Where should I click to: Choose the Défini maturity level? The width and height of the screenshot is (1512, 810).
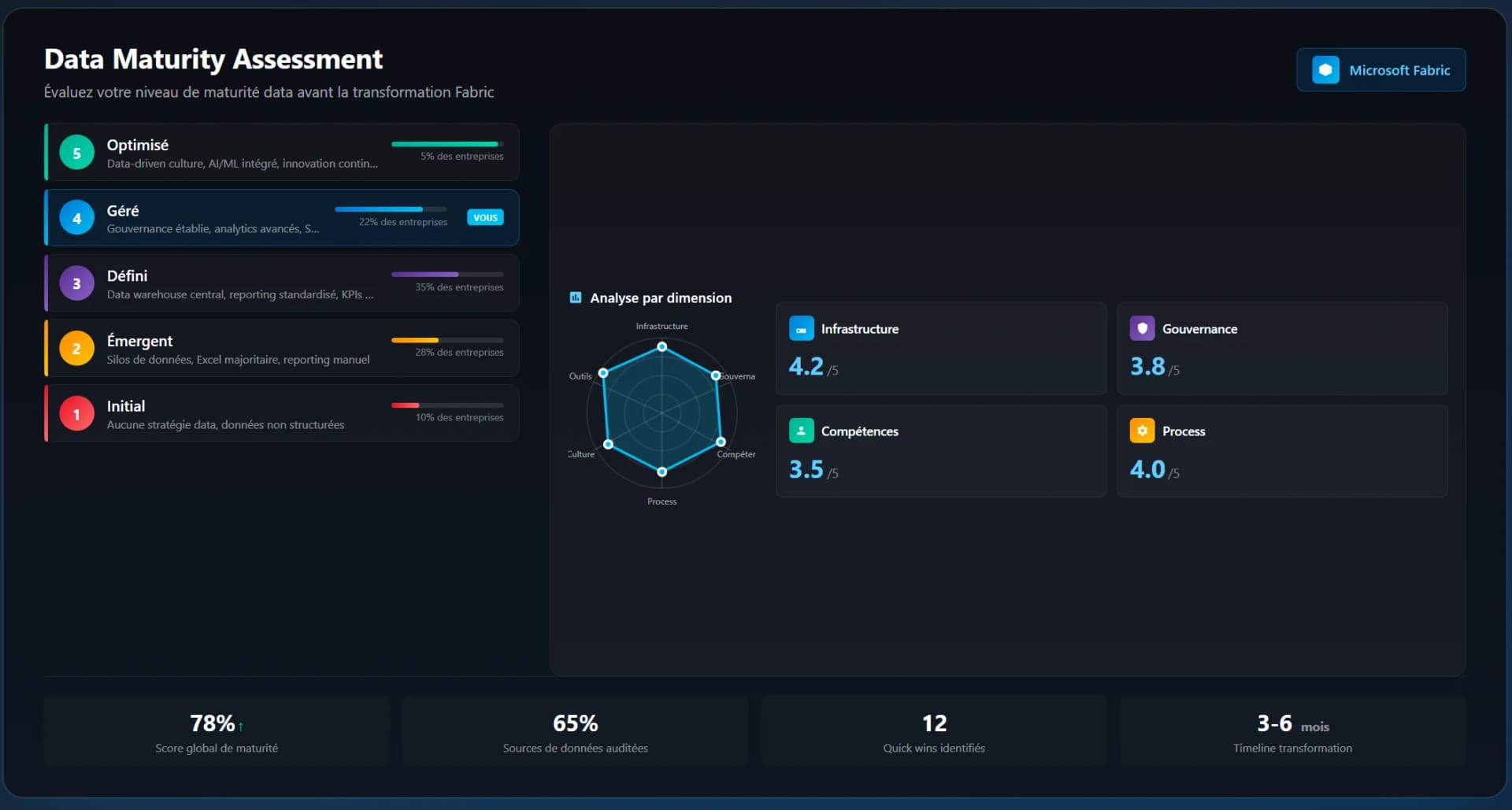282,283
